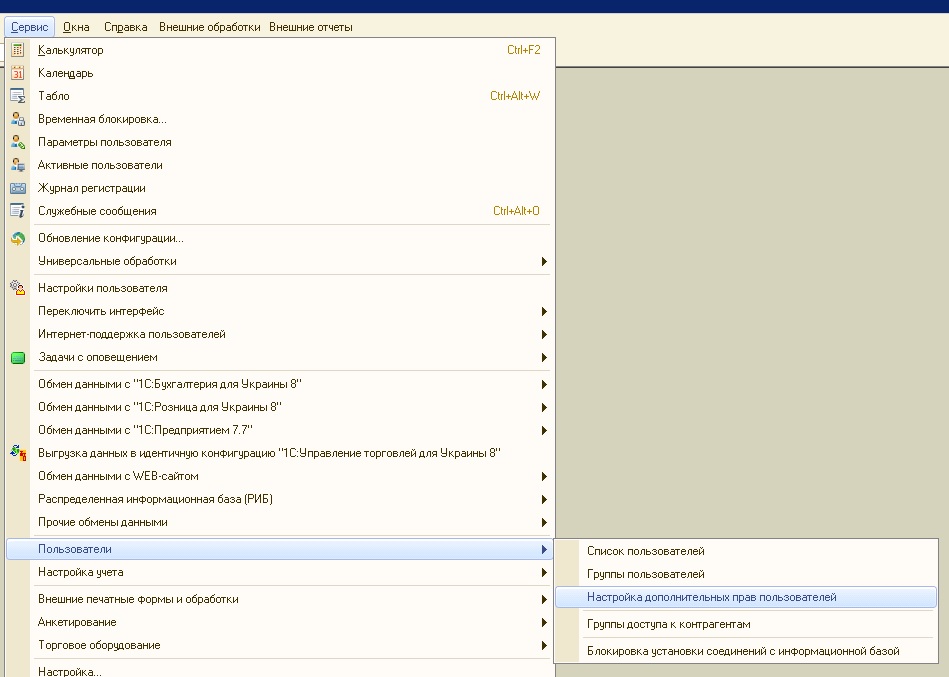Image resolution: width=949 pixels, height=677 pixels.
Task: Expand the Торговое оборудование submenu arrow
Action: point(544,646)
